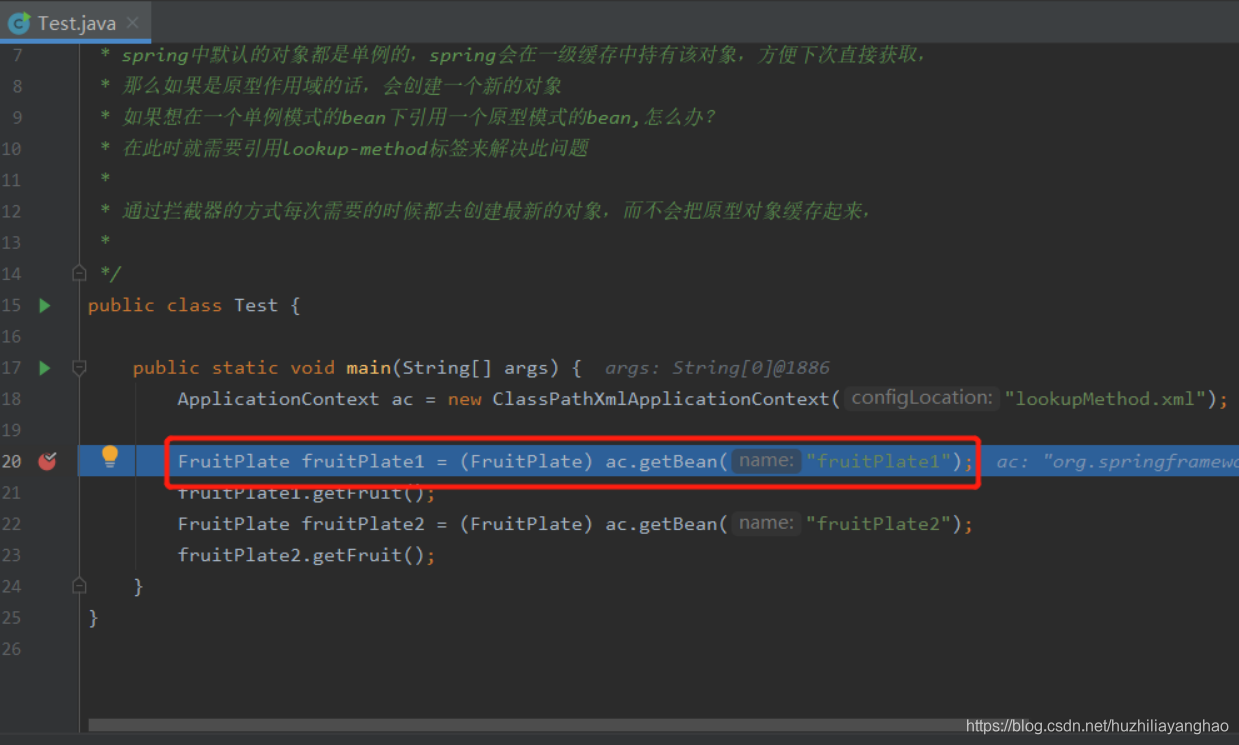Click the fold end marker on line 24
1239x745 pixels.
[x=79, y=586]
